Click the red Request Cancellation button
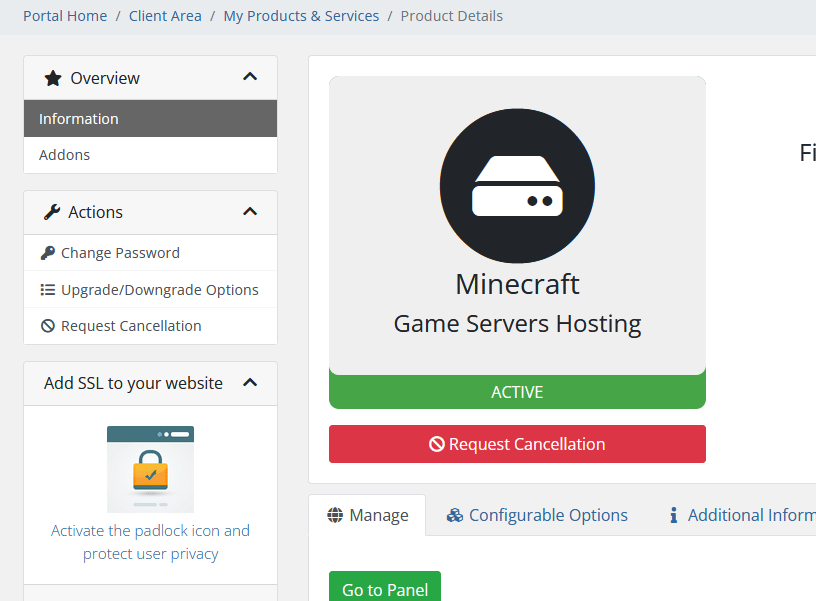This screenshot has height=601, width=816. point(517,444)
